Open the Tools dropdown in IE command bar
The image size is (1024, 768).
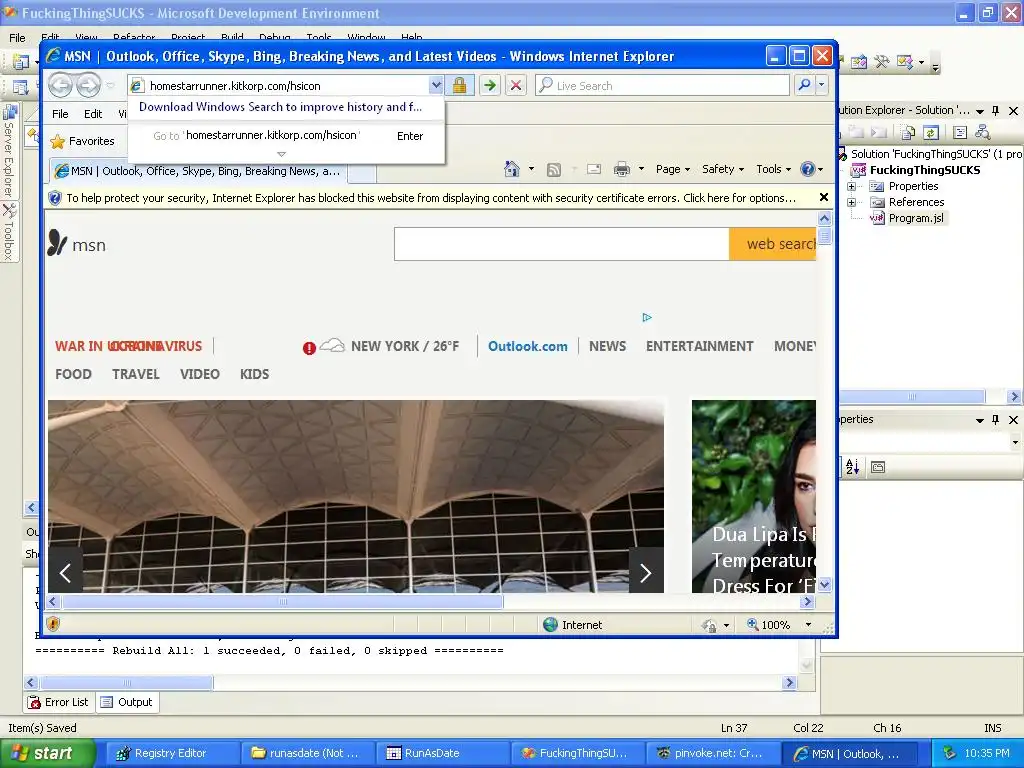pos(773,169)
